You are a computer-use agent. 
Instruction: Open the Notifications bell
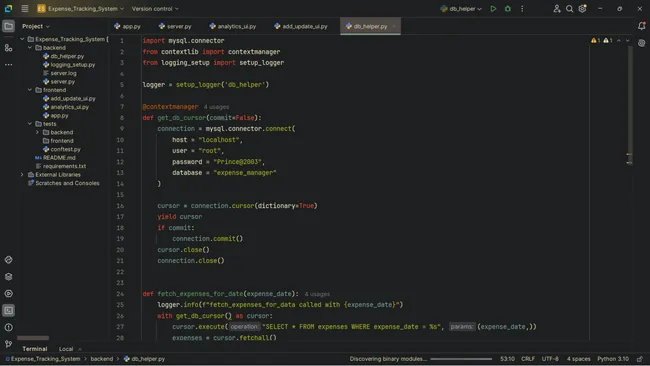tap(641, 26)
